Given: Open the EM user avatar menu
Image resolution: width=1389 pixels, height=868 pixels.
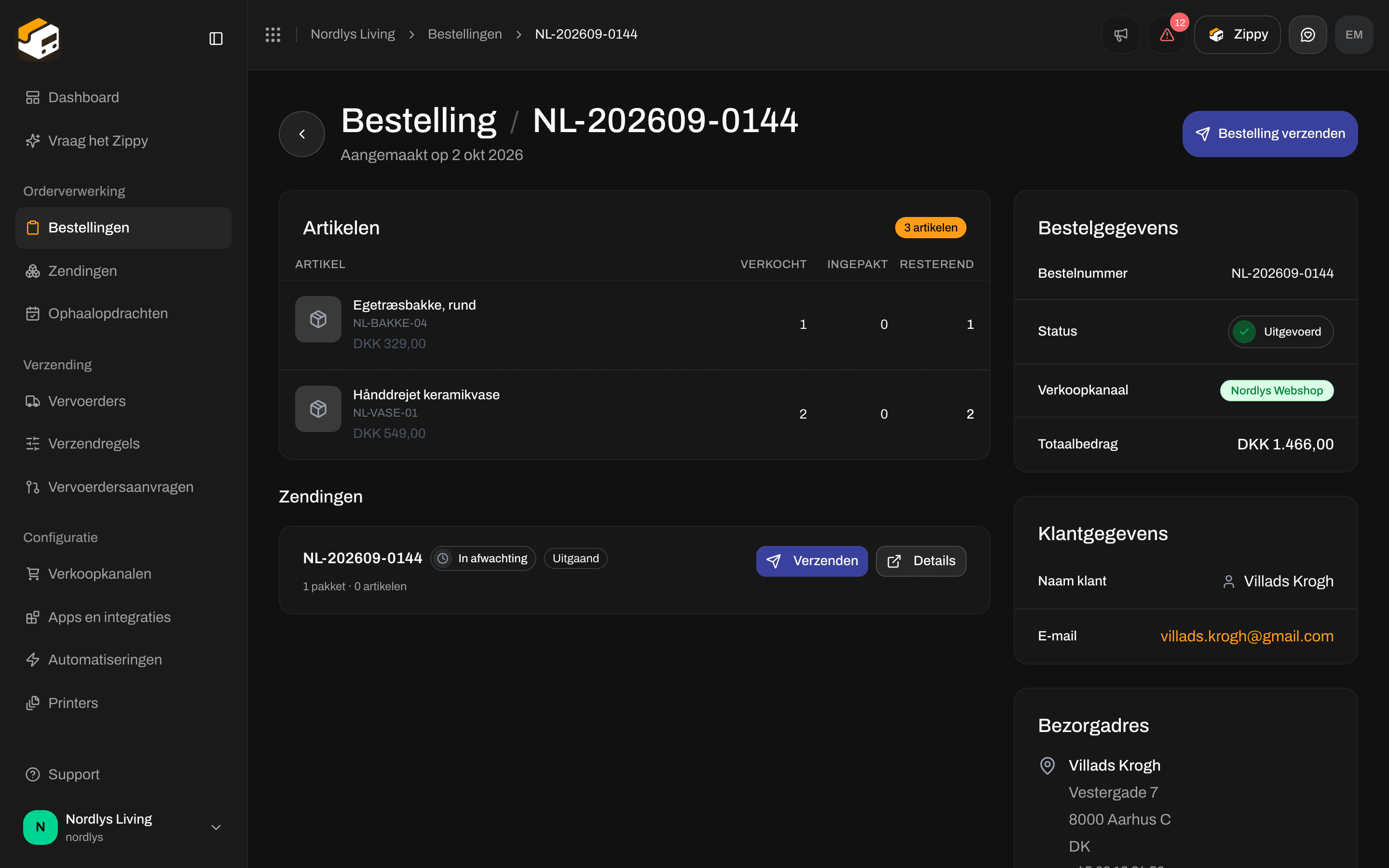Looking at the screenshot, I should point(1354,34).
